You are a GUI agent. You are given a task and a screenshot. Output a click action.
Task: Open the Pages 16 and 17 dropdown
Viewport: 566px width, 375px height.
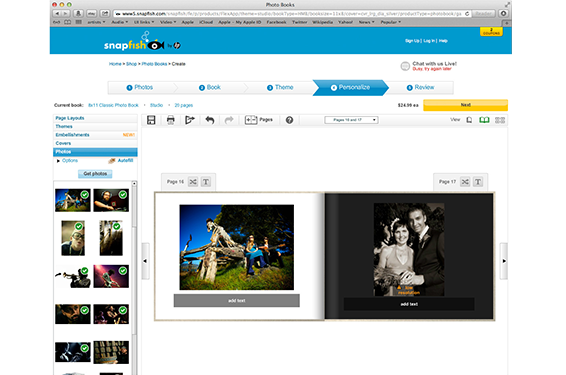(351, 120)
